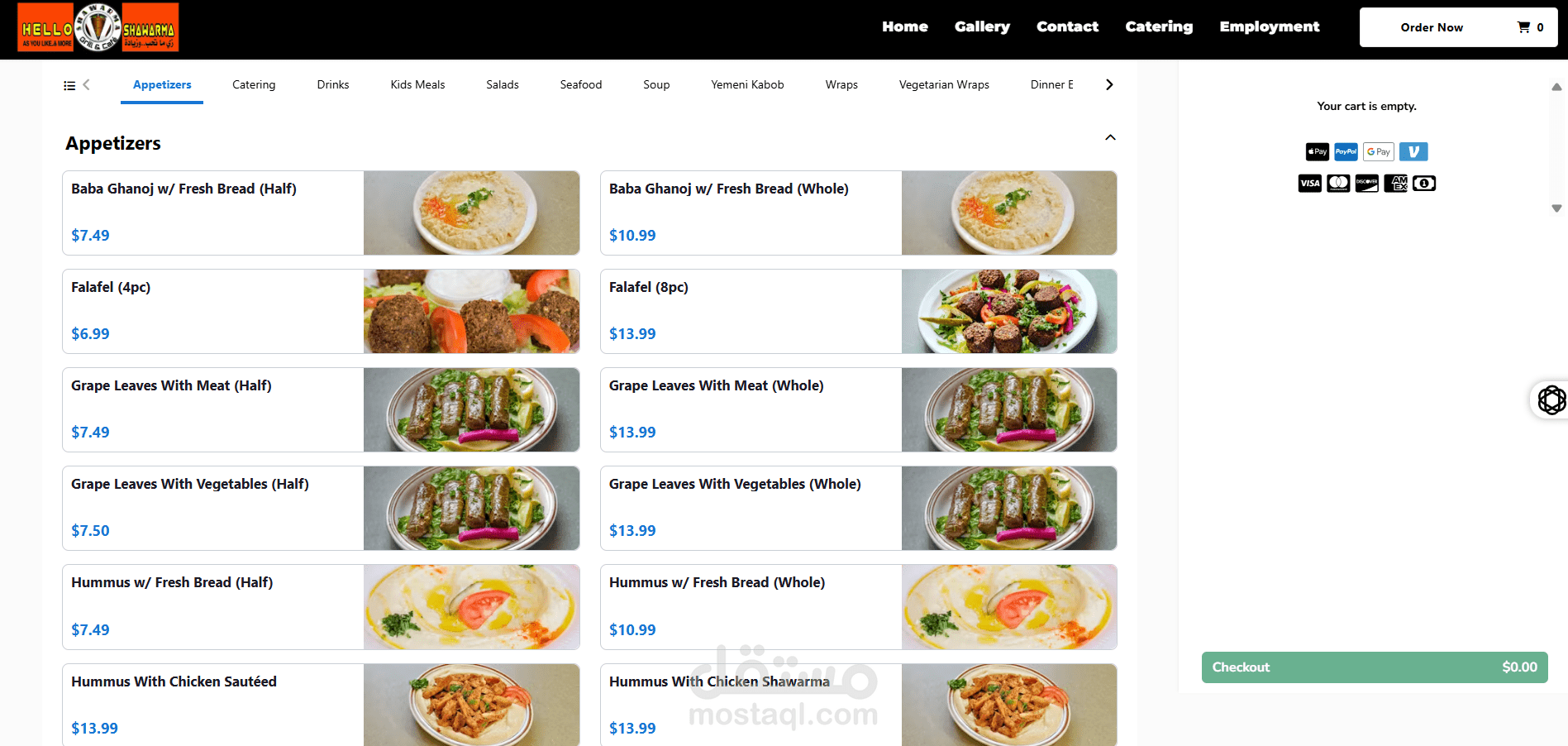Go to the Home page
This screenshot has width=1568, height=746.
coord(905,26)
